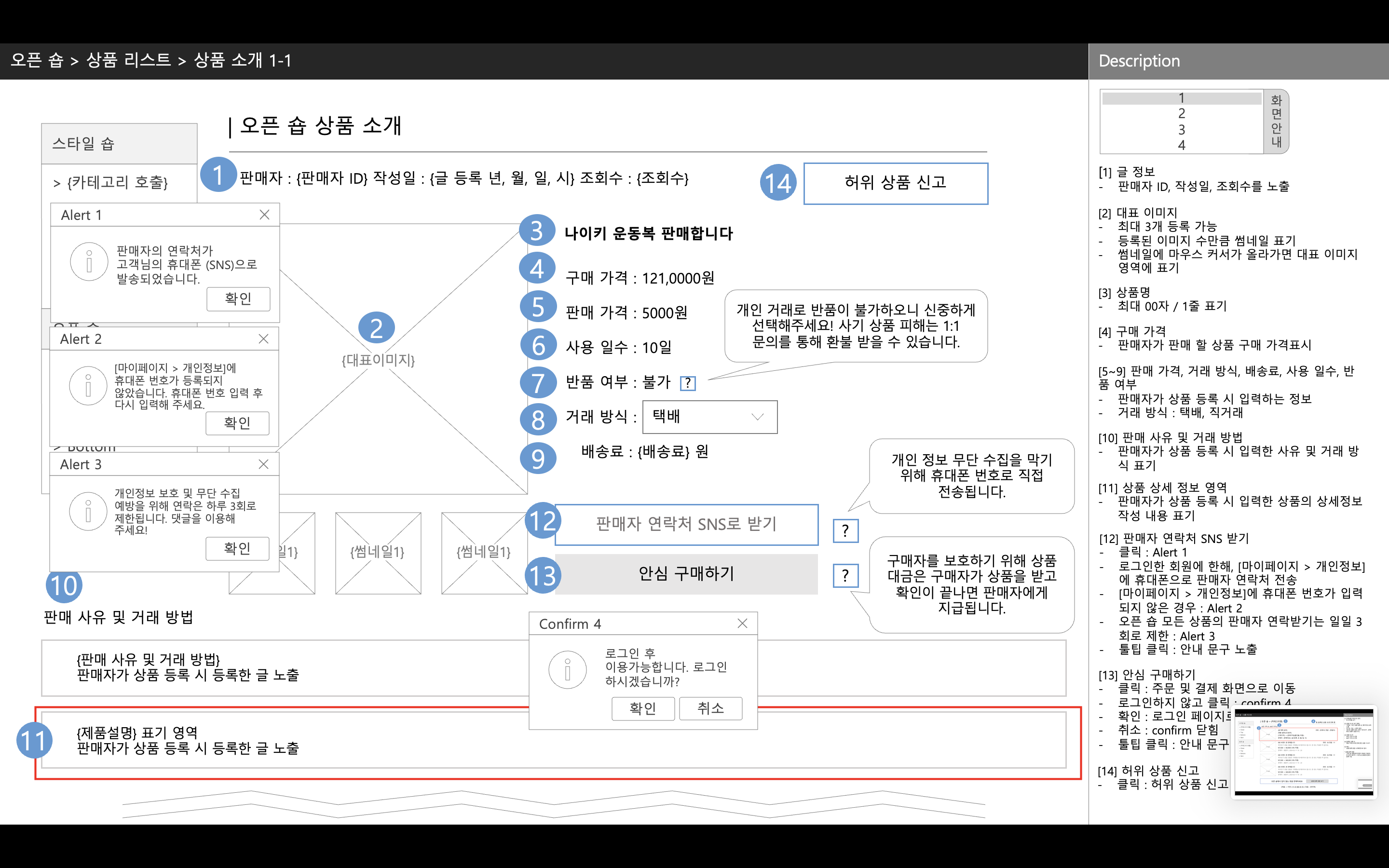Viewport: 1389px width, 868px height.
Task: Click the {제품설명} 표기 영역 box
Action: pyautogui.click(x=554, y=740)
